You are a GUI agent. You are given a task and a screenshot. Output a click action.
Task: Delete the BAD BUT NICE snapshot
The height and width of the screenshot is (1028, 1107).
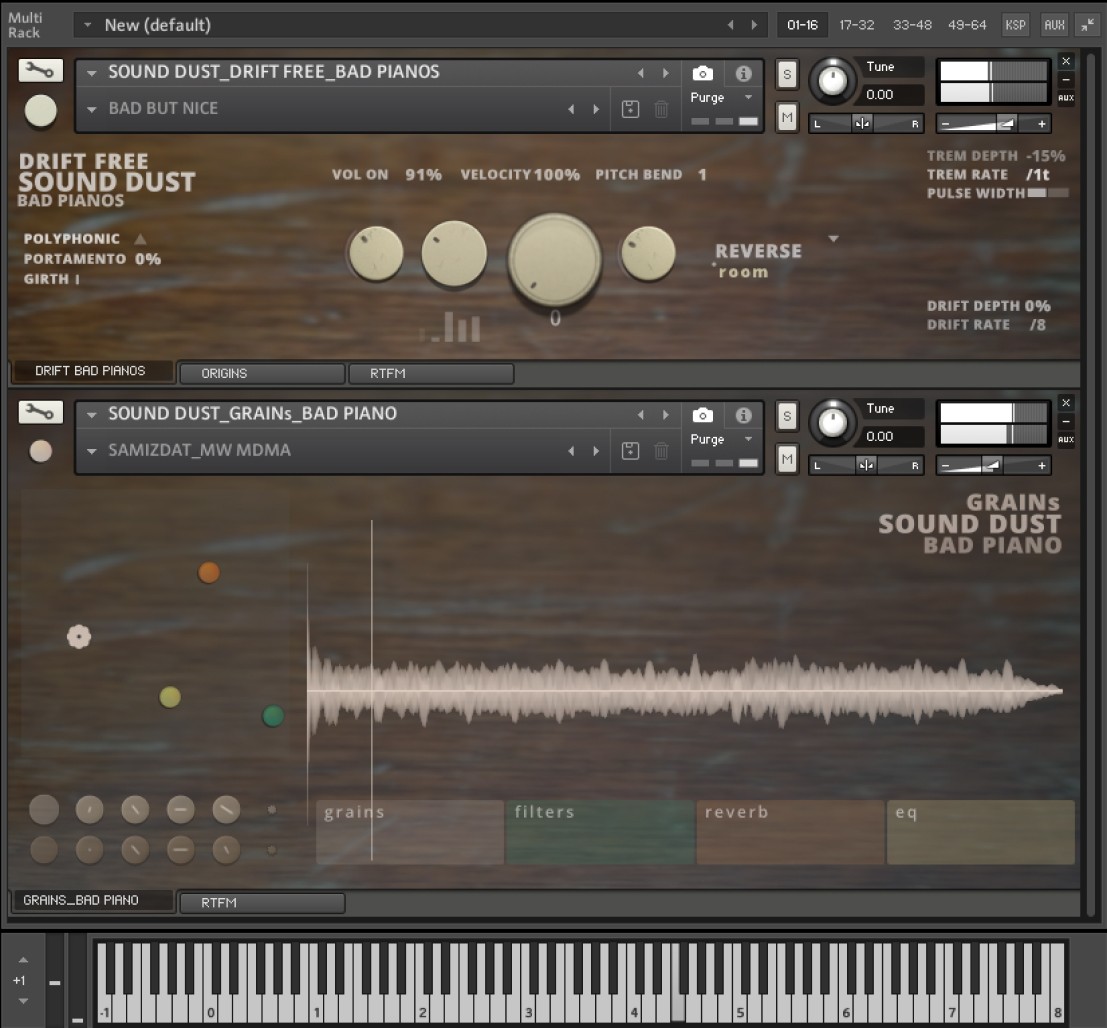click(x=661, y=109)
